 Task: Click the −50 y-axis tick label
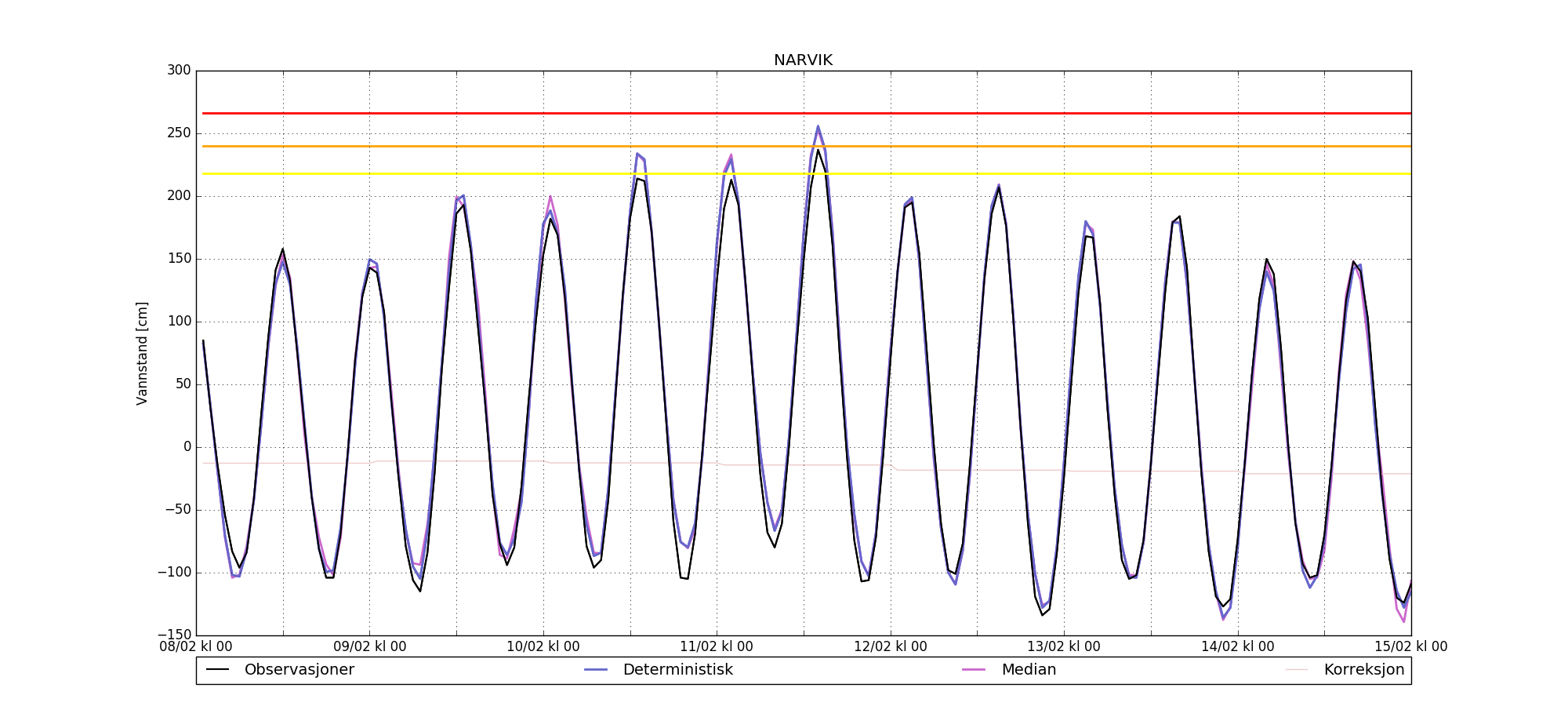pyautogui.click(x=178, y=510)
